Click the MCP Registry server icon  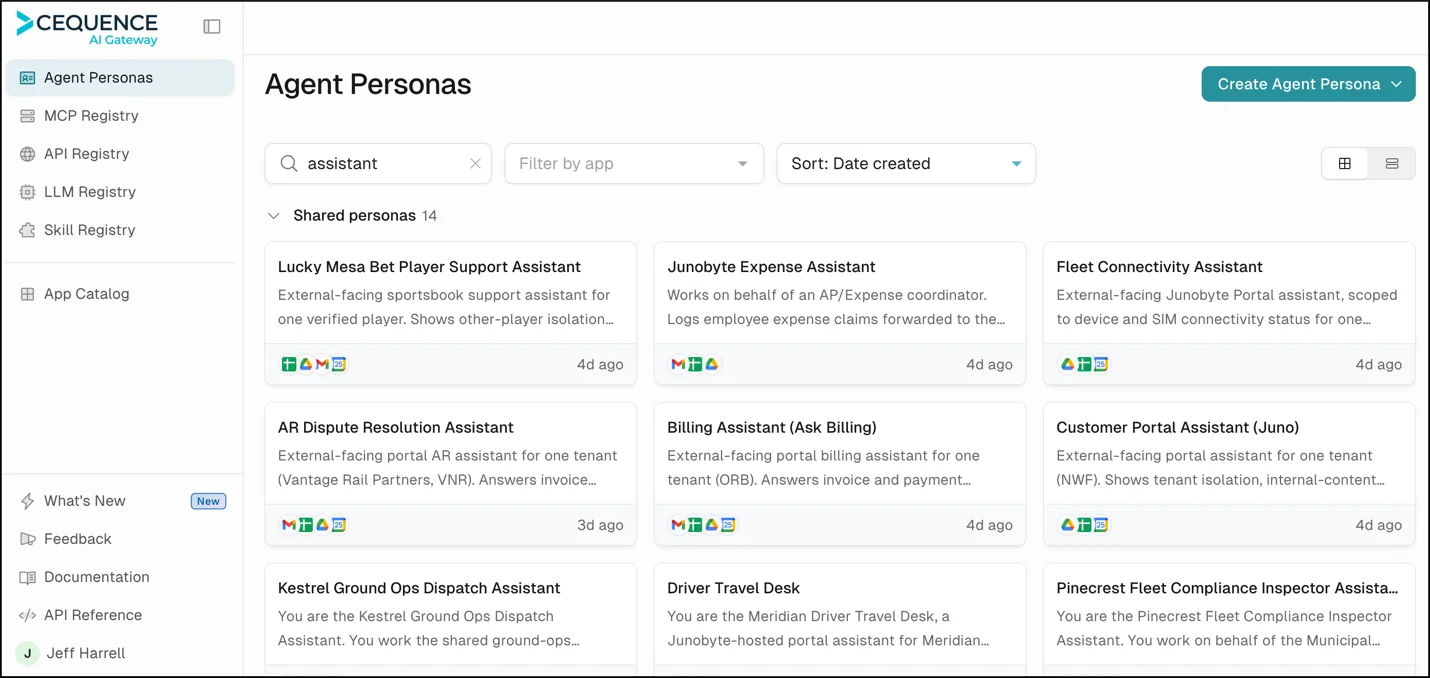(x=27, y=116)
